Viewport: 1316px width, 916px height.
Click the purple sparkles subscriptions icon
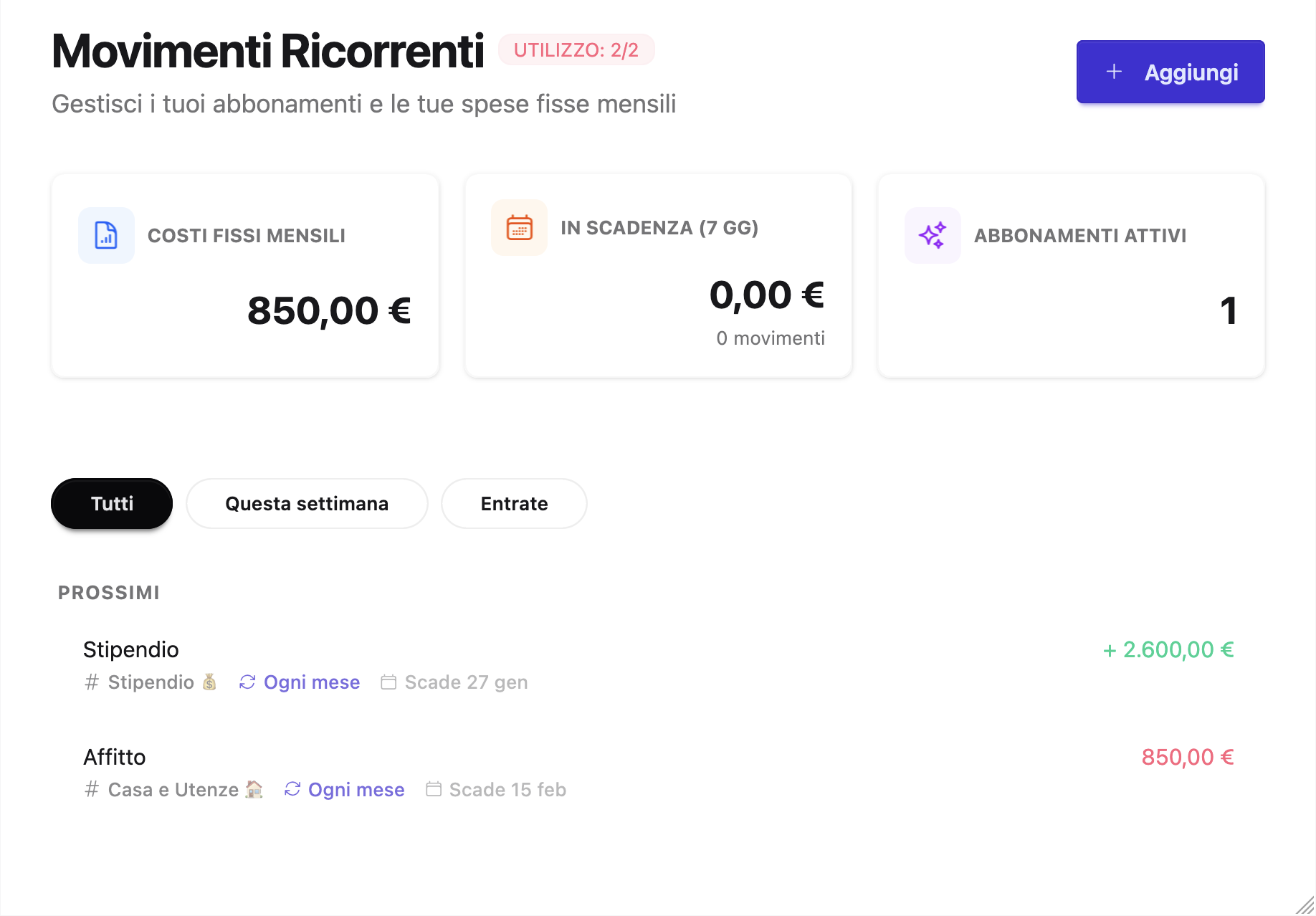pyautogui.click(x=933, y=235)
